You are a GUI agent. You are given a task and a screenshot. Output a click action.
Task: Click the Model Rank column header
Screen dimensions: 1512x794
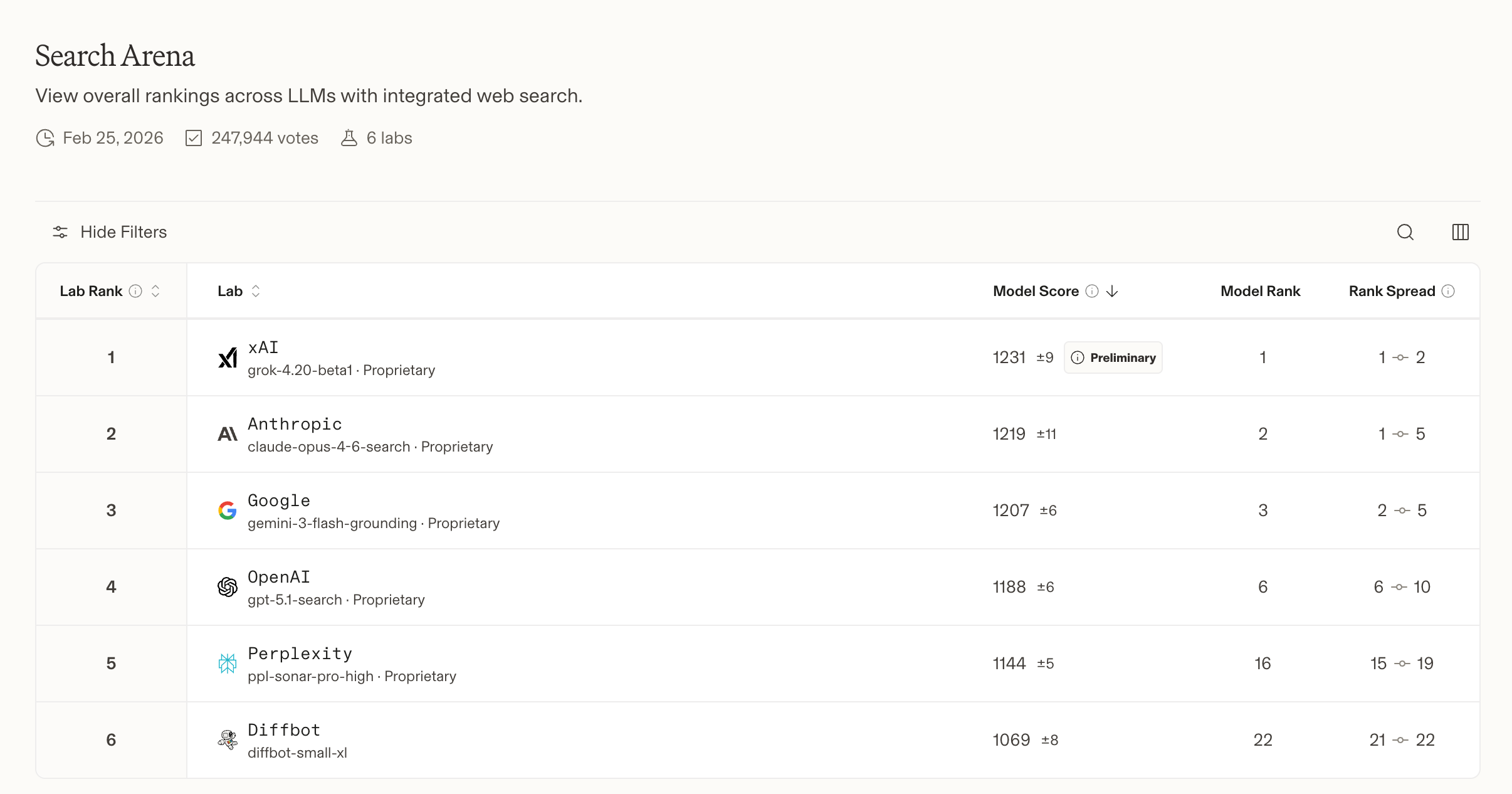(x=1260, y=291)
